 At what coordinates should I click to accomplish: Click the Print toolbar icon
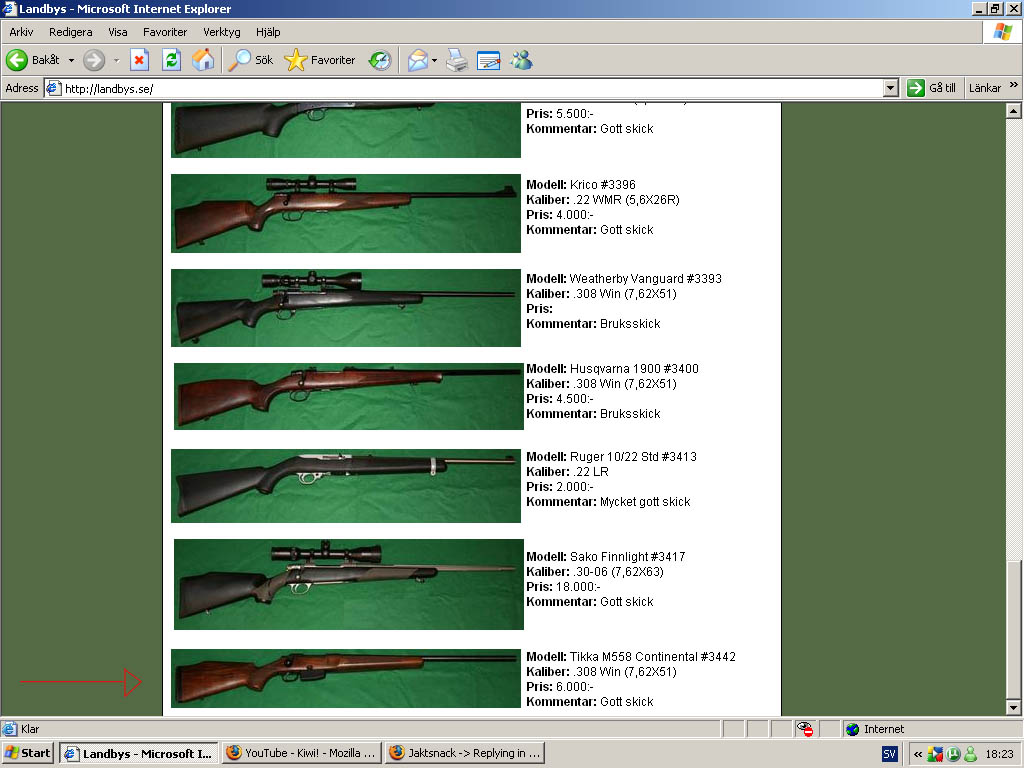point(456,60)
